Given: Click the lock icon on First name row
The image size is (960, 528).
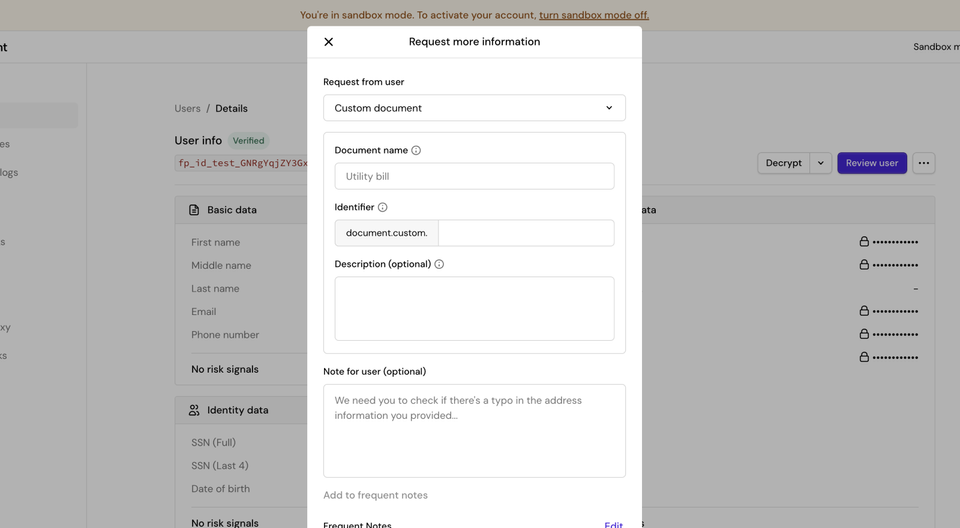Looking at the screenshot, I should pos(864,242).
